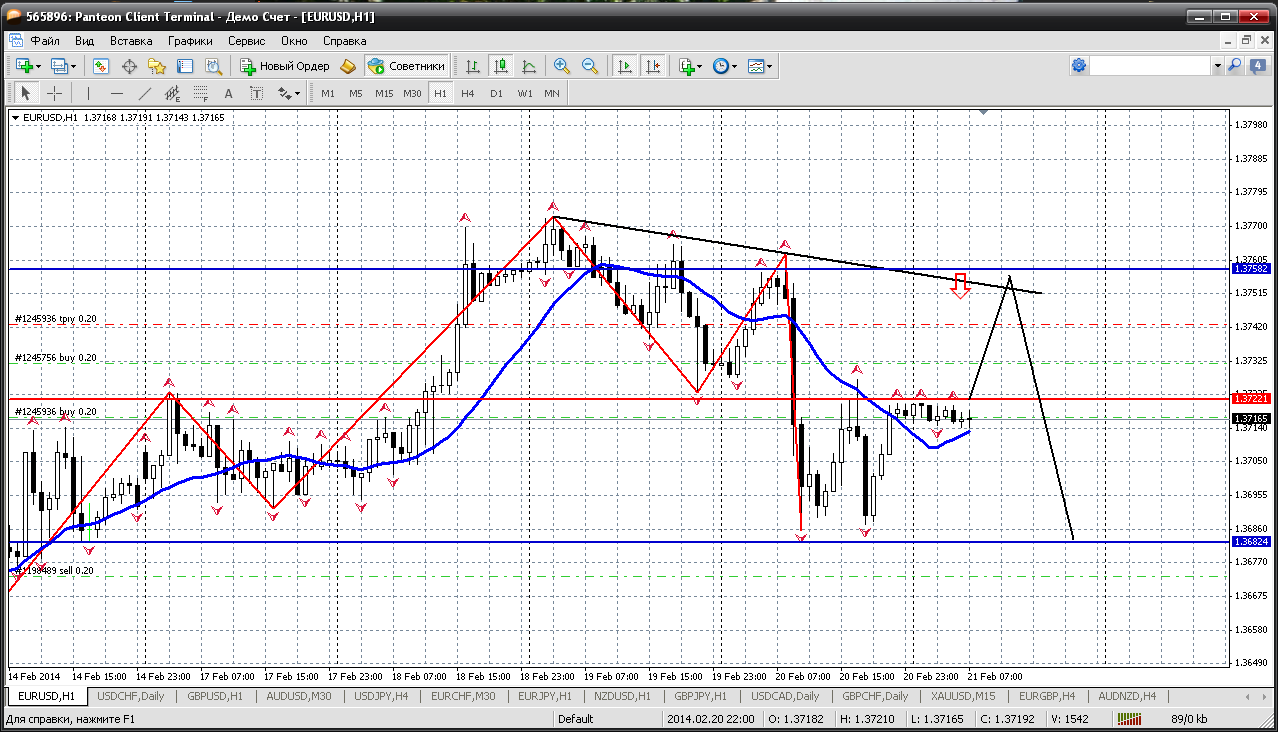Open the Вид menu

pos(84,41)
